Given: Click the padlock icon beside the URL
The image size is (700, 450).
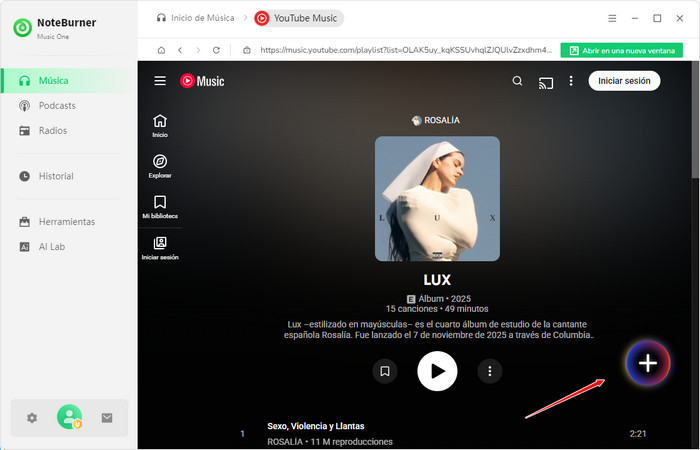Looking at the screenshot, I should [246, 50].
